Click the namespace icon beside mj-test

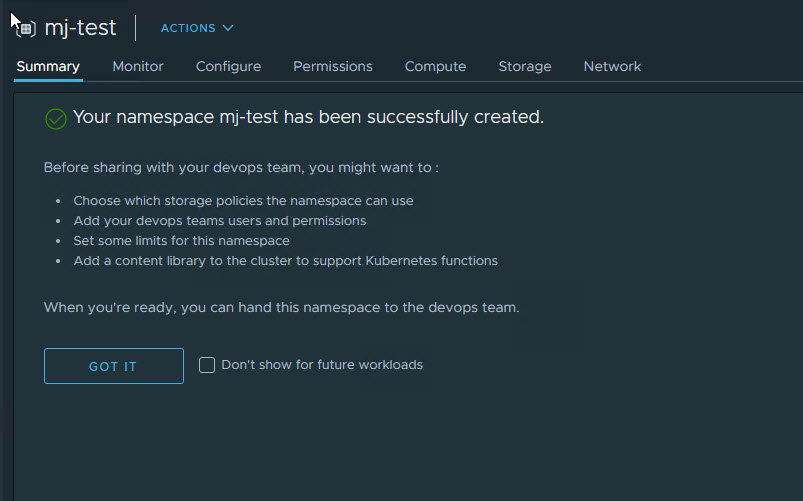(x=25, y=28)
